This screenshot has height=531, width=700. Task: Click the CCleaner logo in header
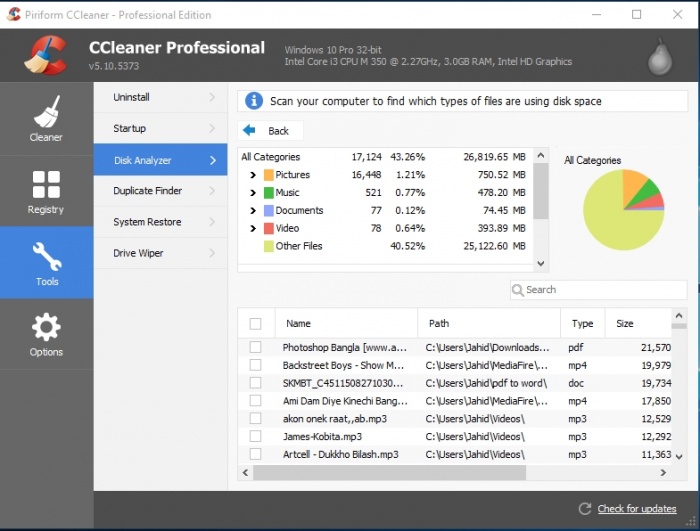[x=46, y=55]
